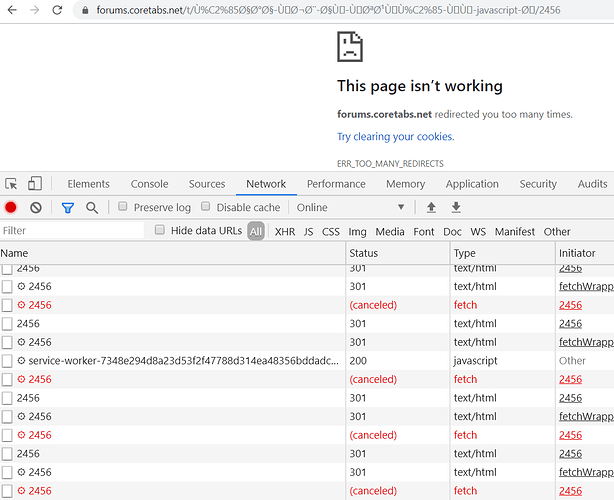
Task: Filter requests by CSS
Action: (330, 232)
